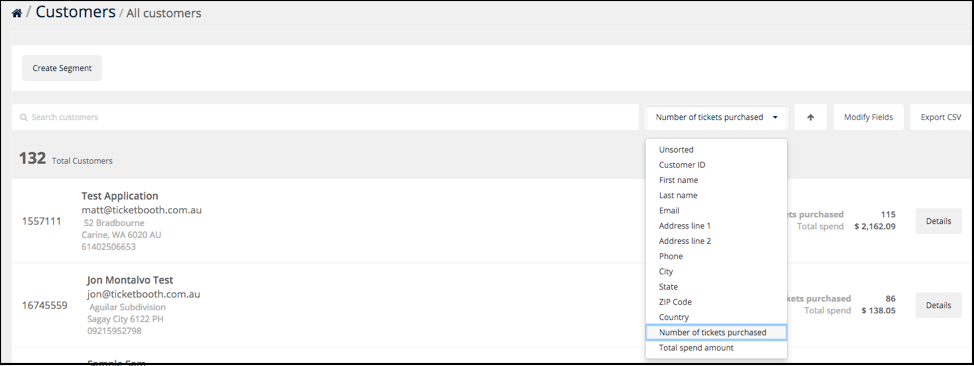This screenshot has height=366, width=974.
Task: Open the Customers breadcrumb link
Action: tap(75, 12)
